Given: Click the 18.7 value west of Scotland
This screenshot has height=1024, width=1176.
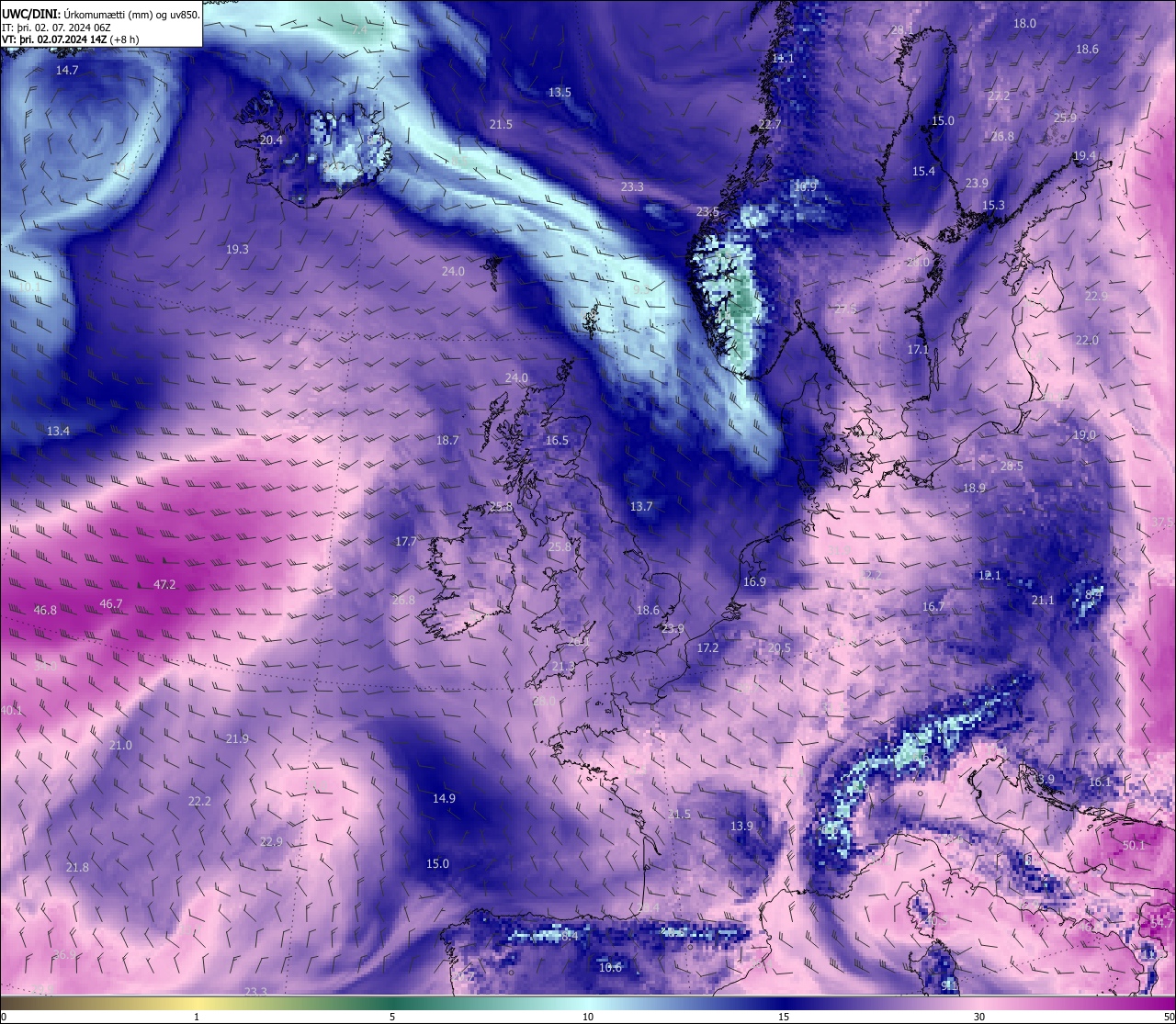Looking at the screenshot, I should point(447,440).
